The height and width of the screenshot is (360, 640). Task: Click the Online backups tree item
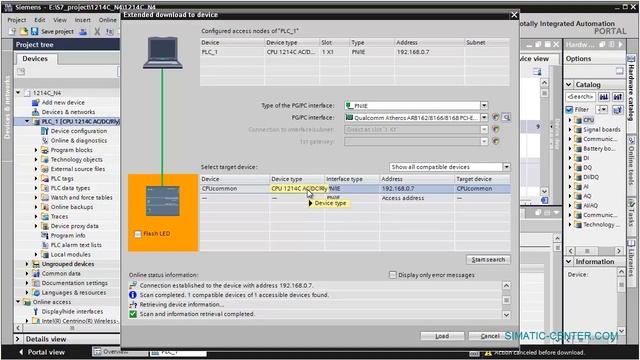(72, 207)
